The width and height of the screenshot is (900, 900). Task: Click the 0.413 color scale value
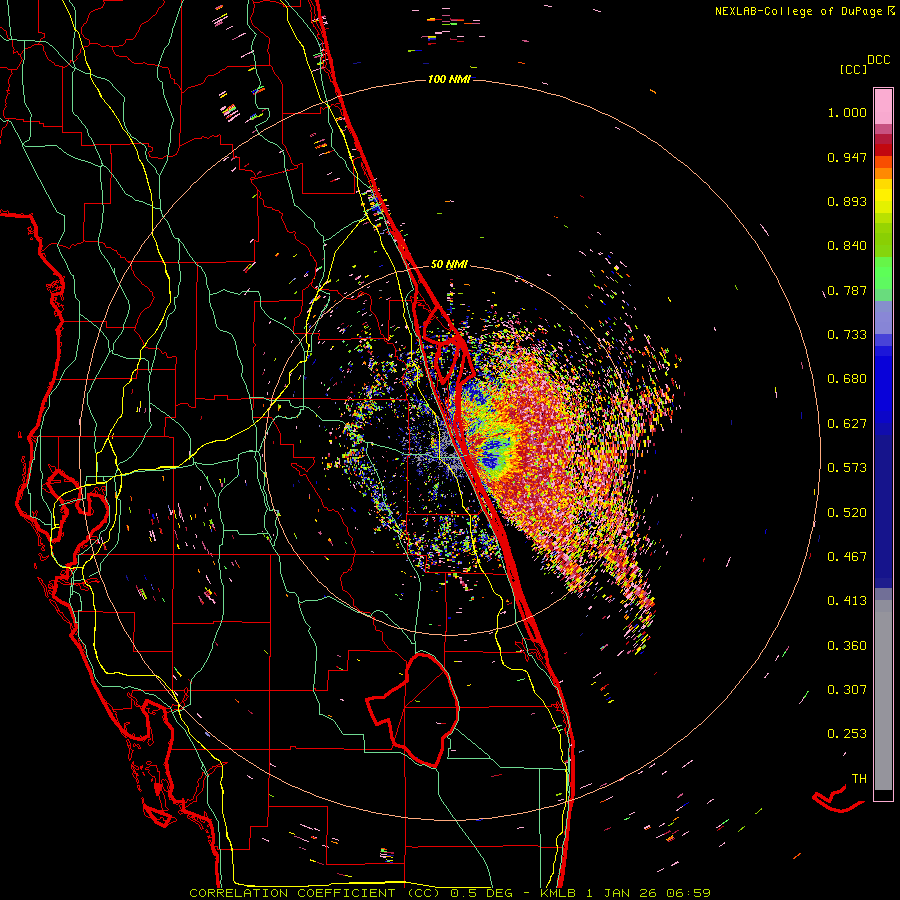(x=847, y=601)
